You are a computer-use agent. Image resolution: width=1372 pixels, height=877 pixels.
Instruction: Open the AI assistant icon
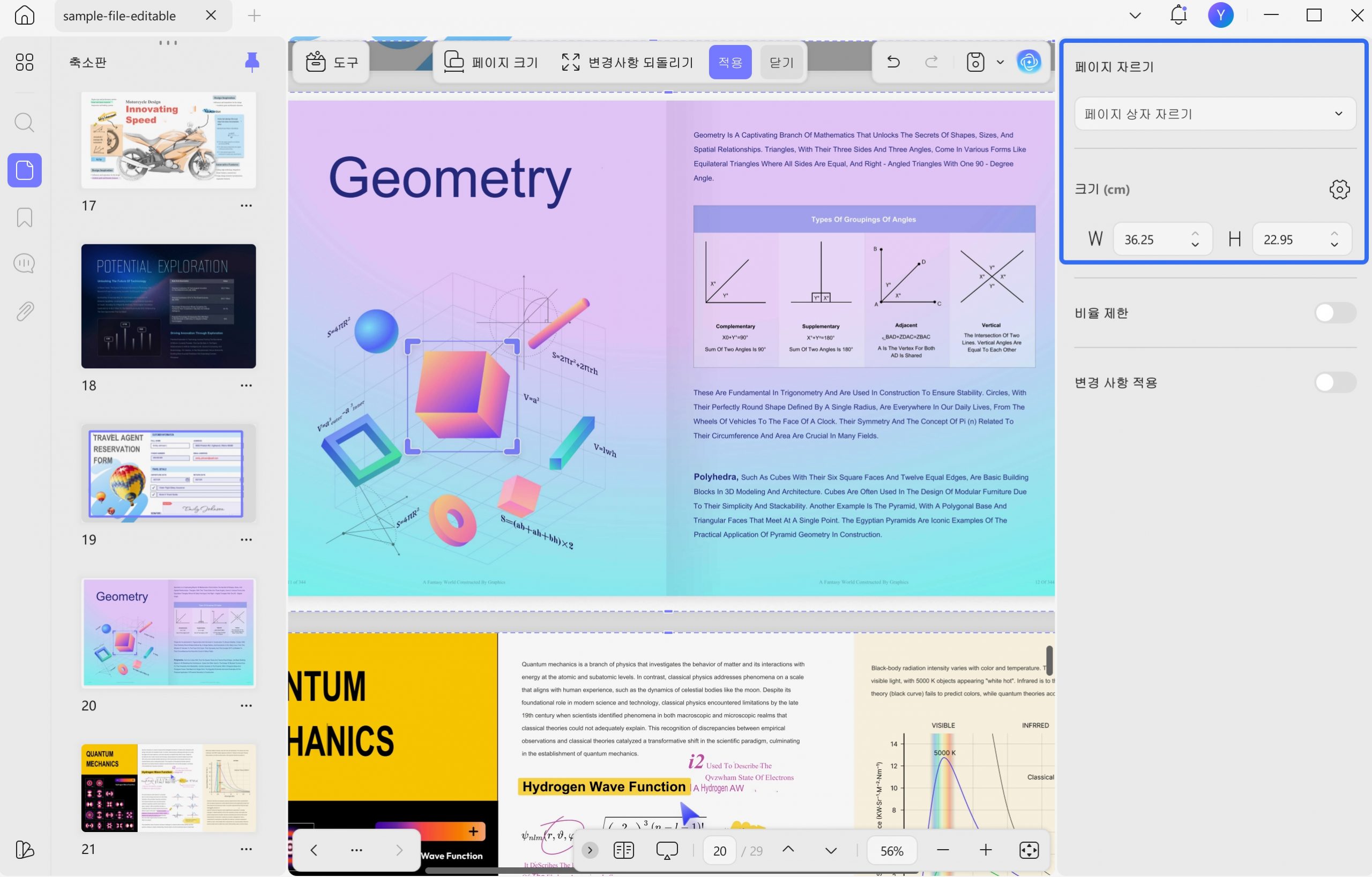coord(1029,62)
